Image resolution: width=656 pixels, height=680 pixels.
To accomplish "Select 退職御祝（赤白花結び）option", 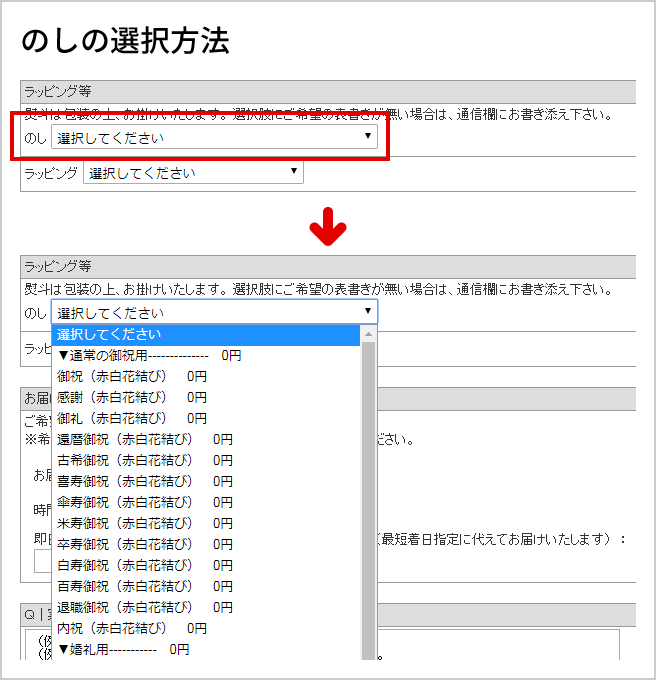I will point(206,607).
